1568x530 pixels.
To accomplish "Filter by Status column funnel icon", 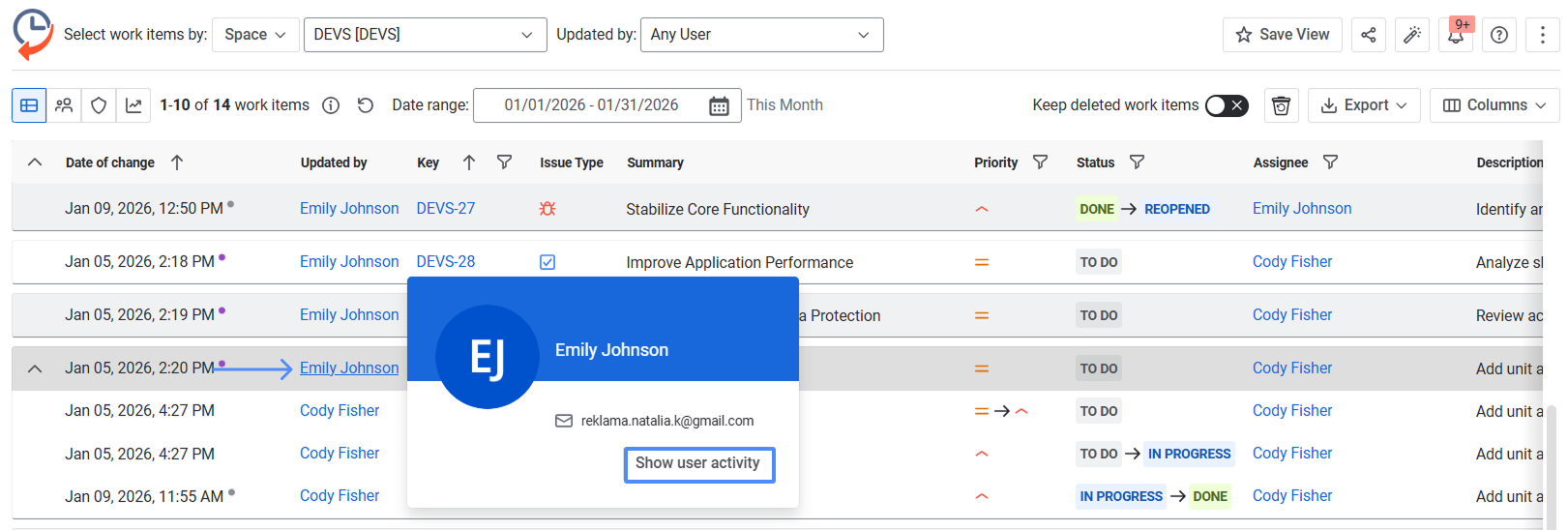I will 1137,162.
